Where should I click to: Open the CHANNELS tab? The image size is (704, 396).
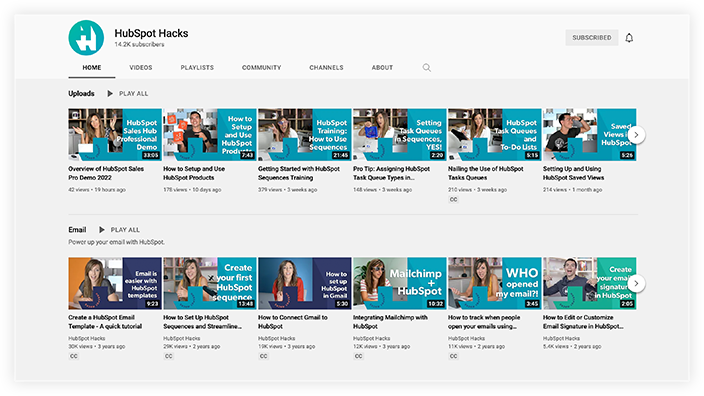pos(326,67)
